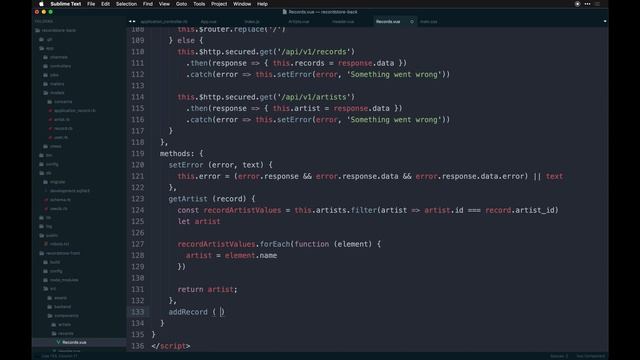Open the Tools menu

[x=199, y=4]
